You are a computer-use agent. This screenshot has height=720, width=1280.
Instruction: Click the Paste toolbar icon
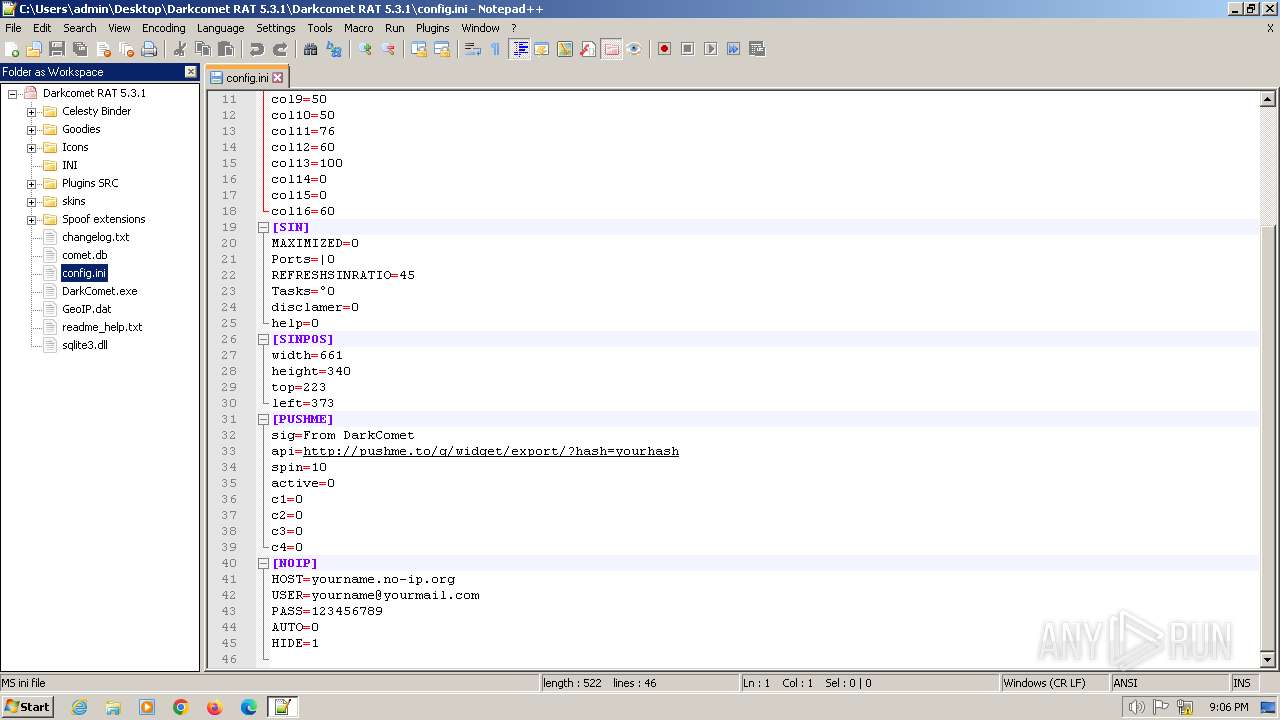pos(226,49)
